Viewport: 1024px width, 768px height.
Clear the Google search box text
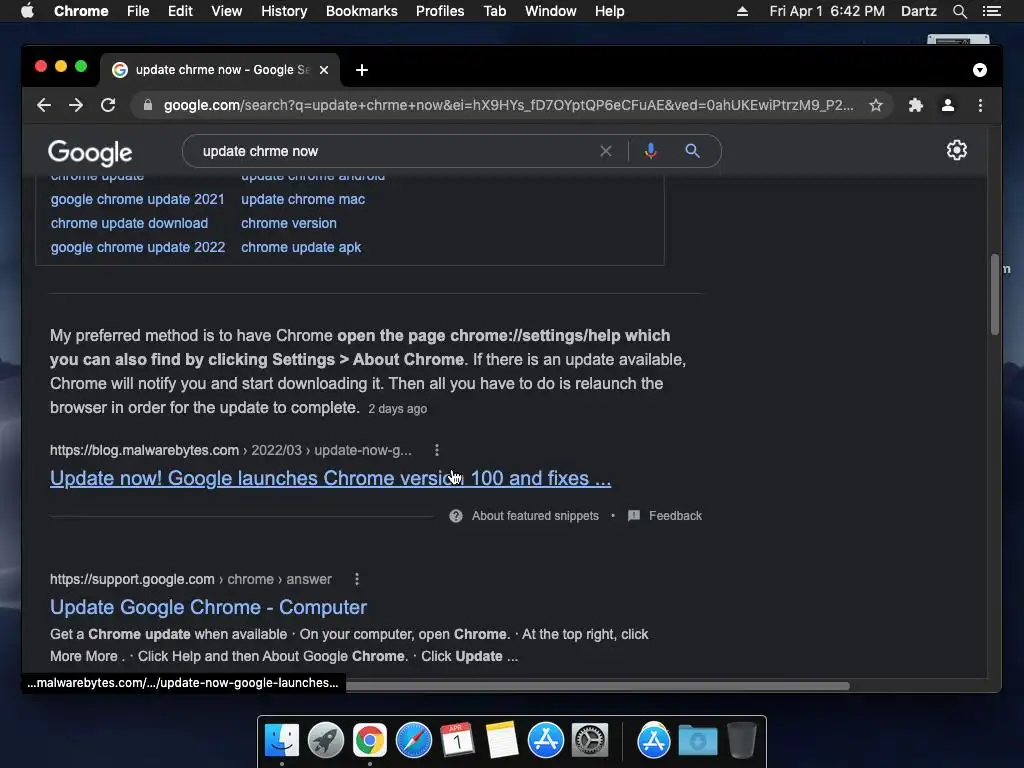point(605,151)
